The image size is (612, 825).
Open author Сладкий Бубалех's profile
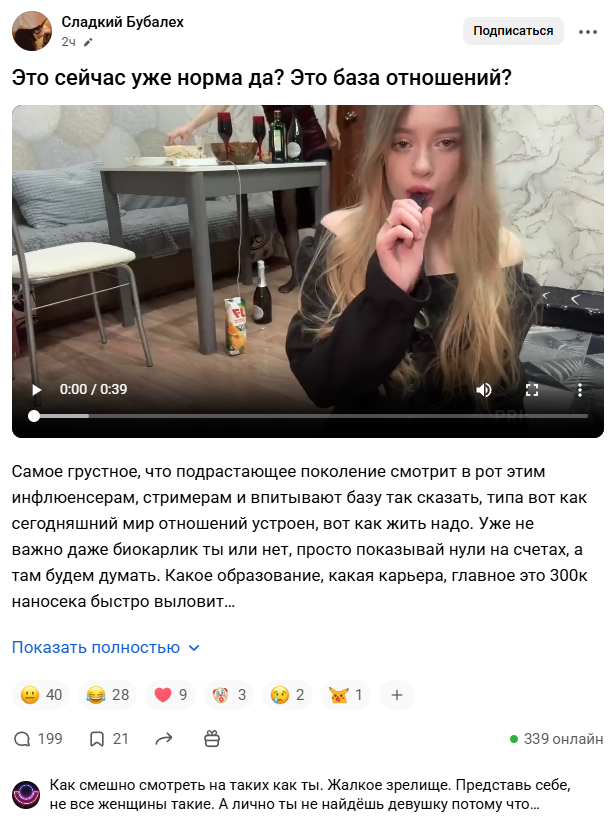click(x=123, y=22)
